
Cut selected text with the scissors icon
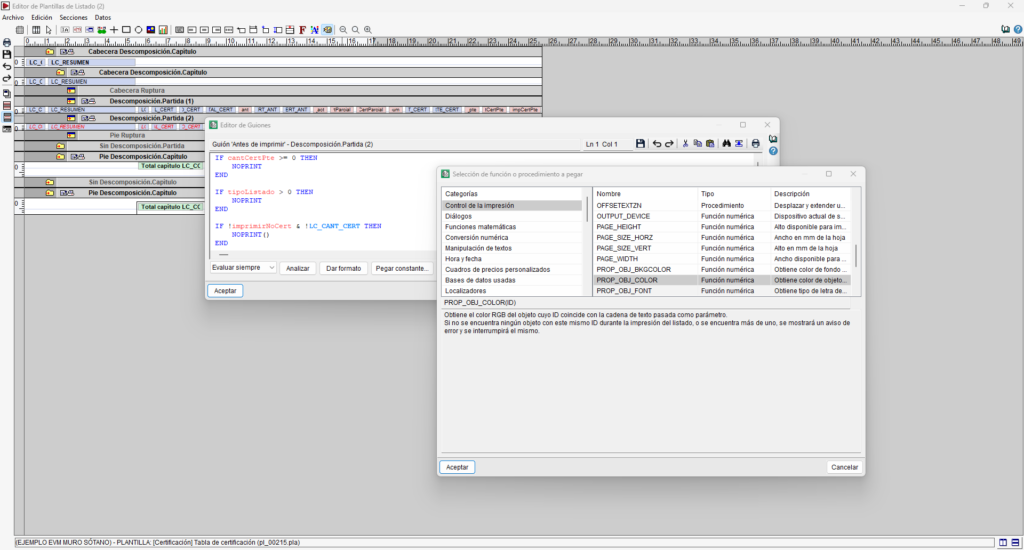pyautogui.click(x=685, y=144)
